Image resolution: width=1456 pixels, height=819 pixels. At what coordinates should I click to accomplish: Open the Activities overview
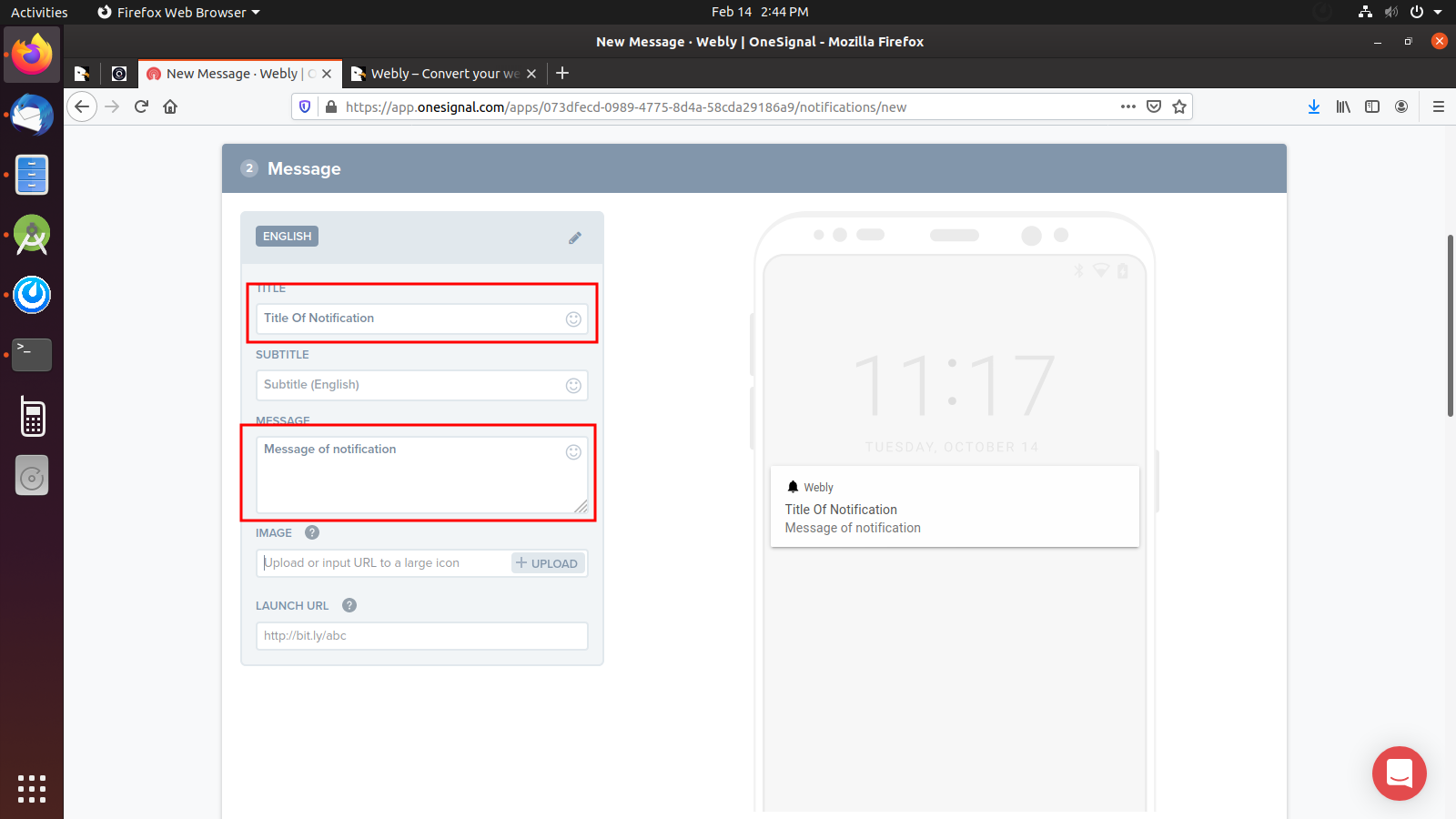pyautogui.click(x=39, y=12)
